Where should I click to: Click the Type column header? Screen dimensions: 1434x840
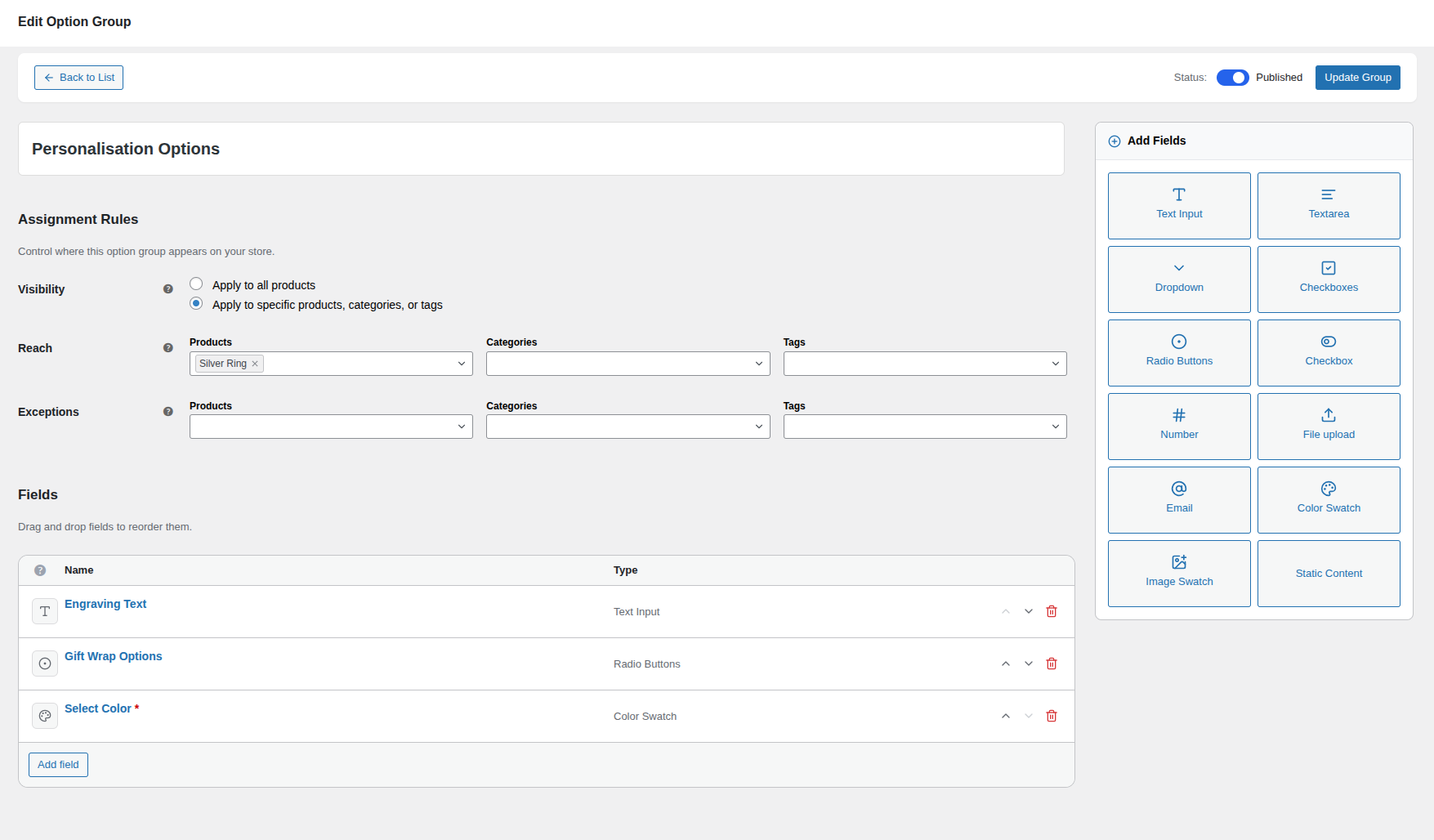(x=625, y=570)
